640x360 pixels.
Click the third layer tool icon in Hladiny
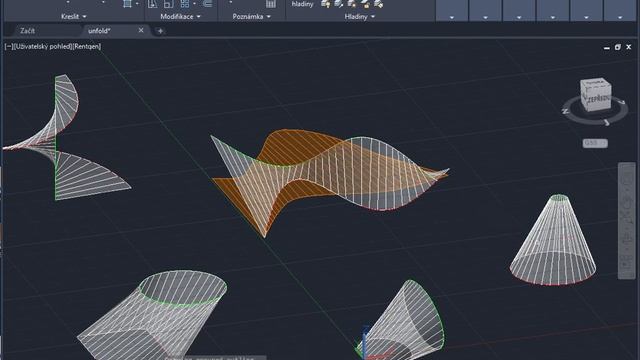point(352,4)
